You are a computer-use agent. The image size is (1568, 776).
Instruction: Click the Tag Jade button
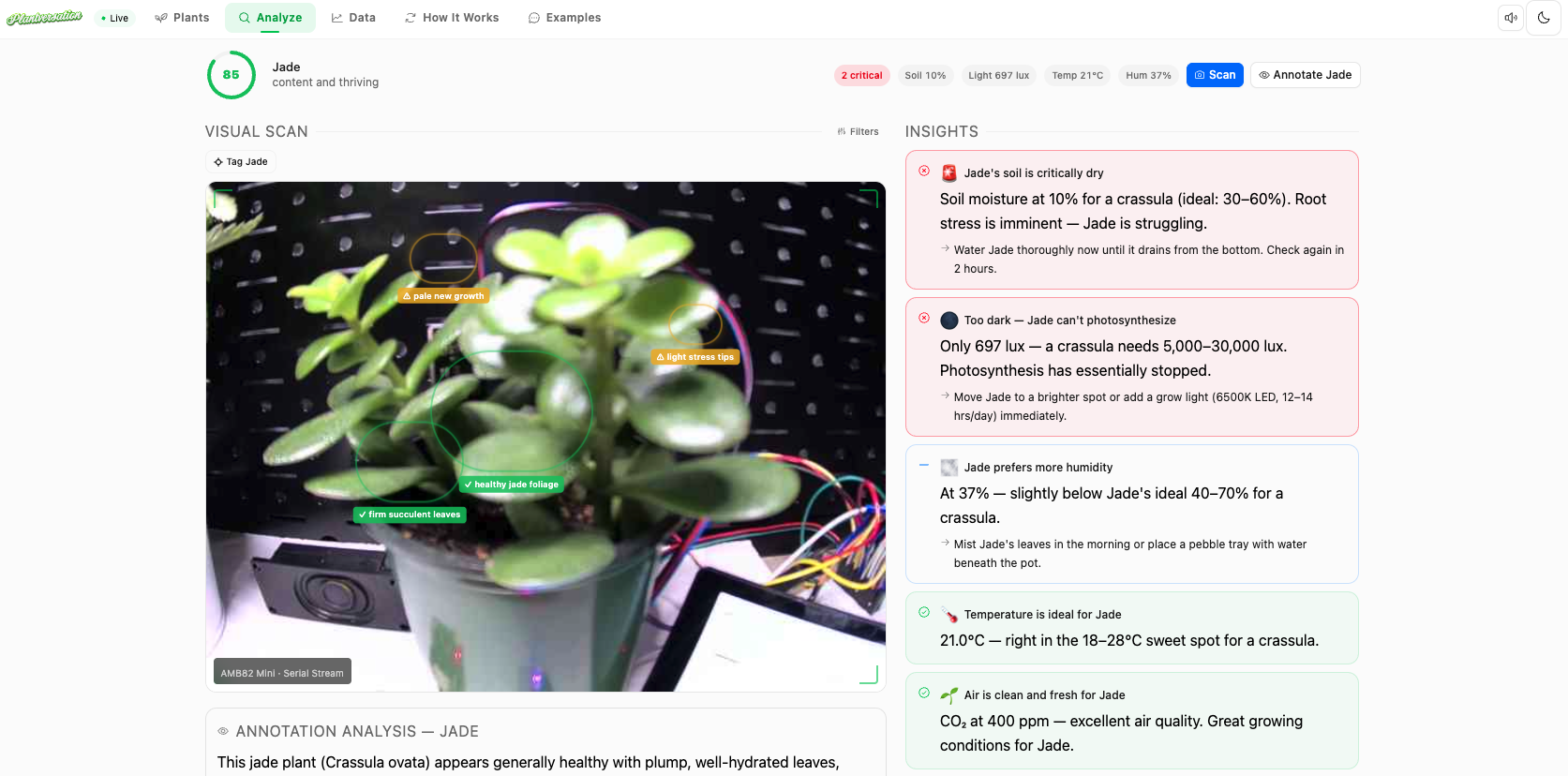tap(241, 162)
